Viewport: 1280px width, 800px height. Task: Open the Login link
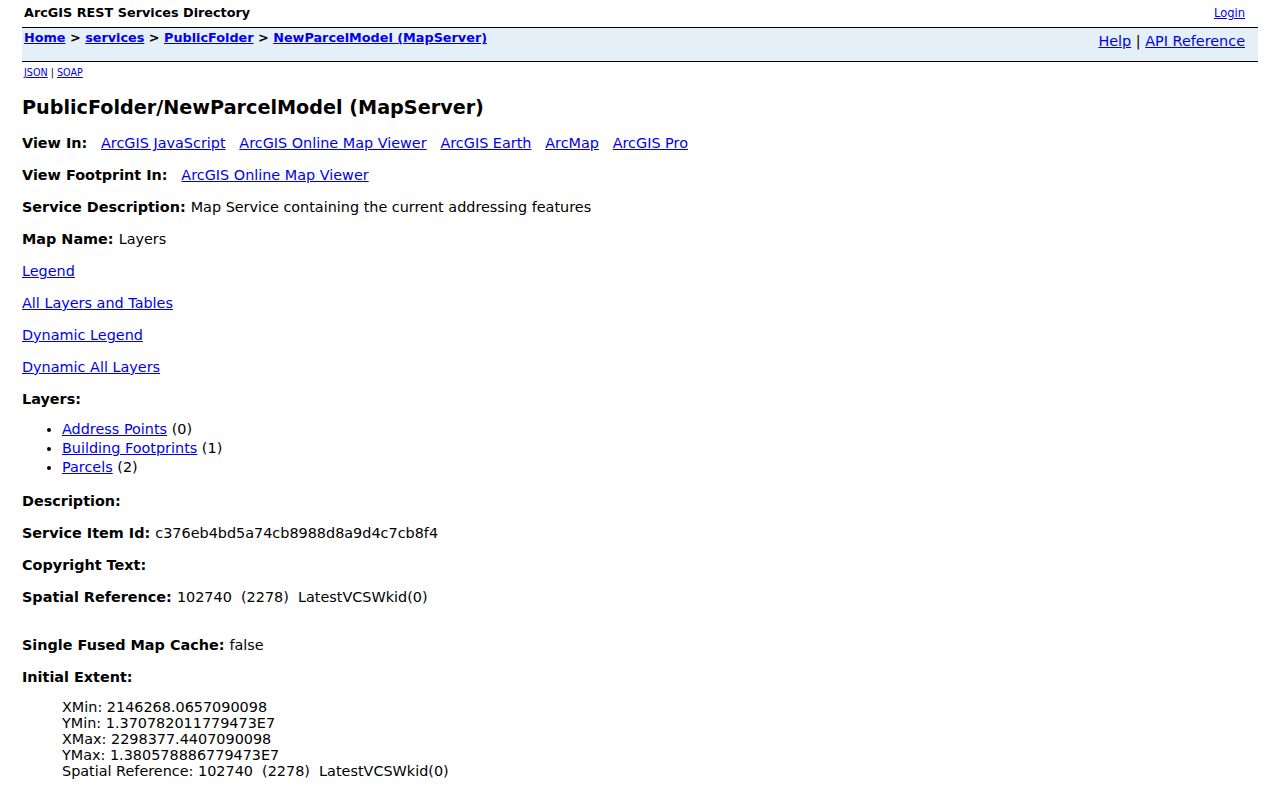pos(1229,13)
